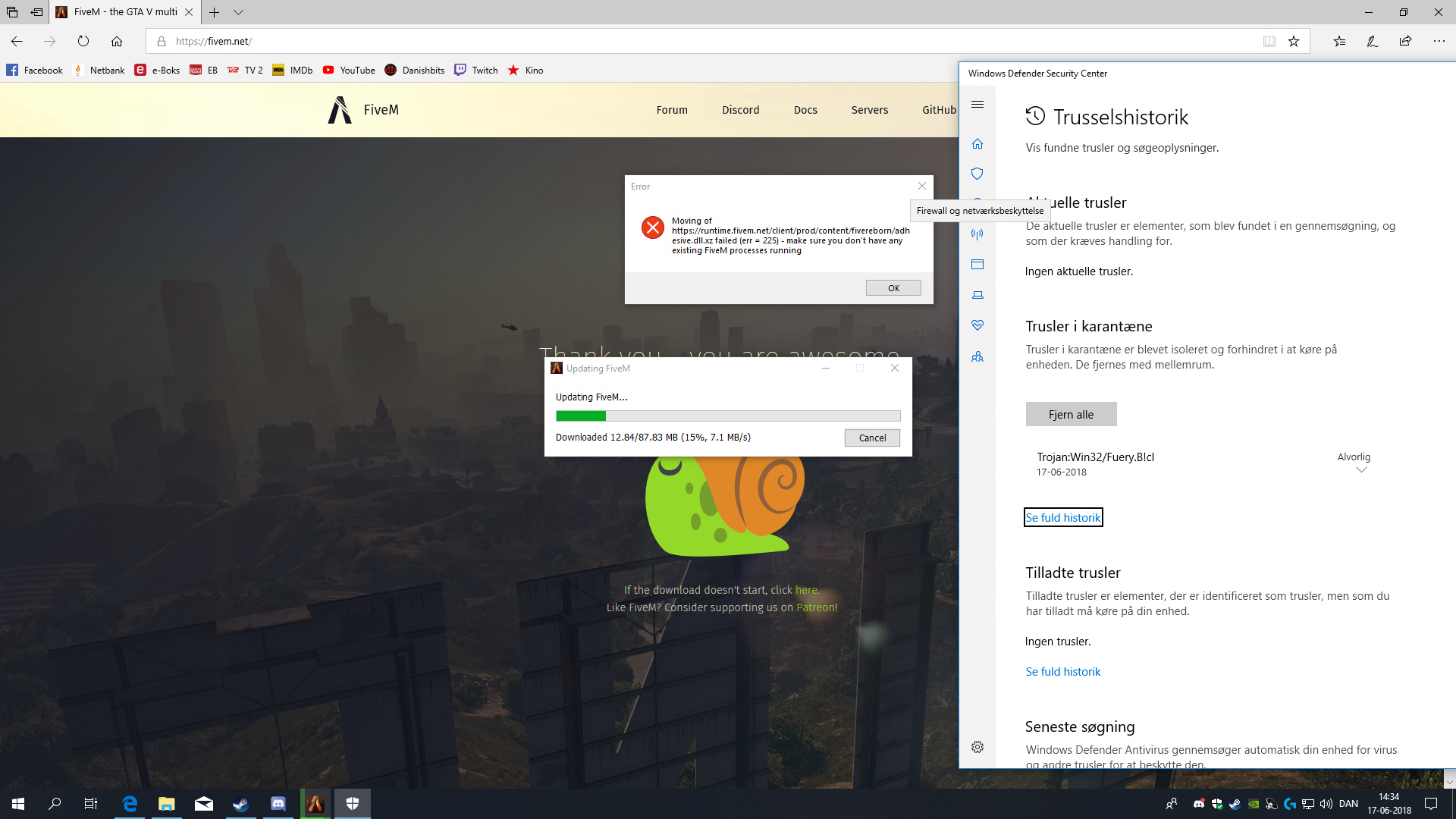Open family options icon in sidebar
Screen dimensions: 1456x819
pyautogui.click(x=977, y=356)
